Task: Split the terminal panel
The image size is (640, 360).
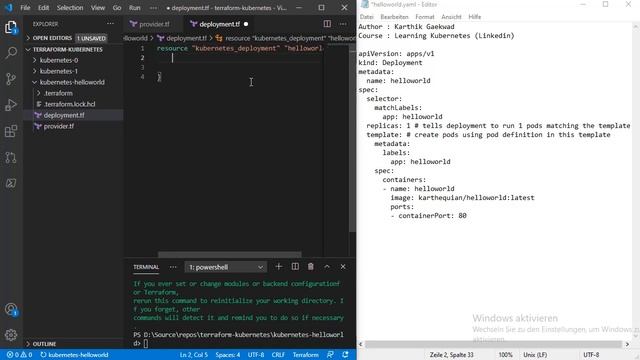Action: click(x=295, y=267)
